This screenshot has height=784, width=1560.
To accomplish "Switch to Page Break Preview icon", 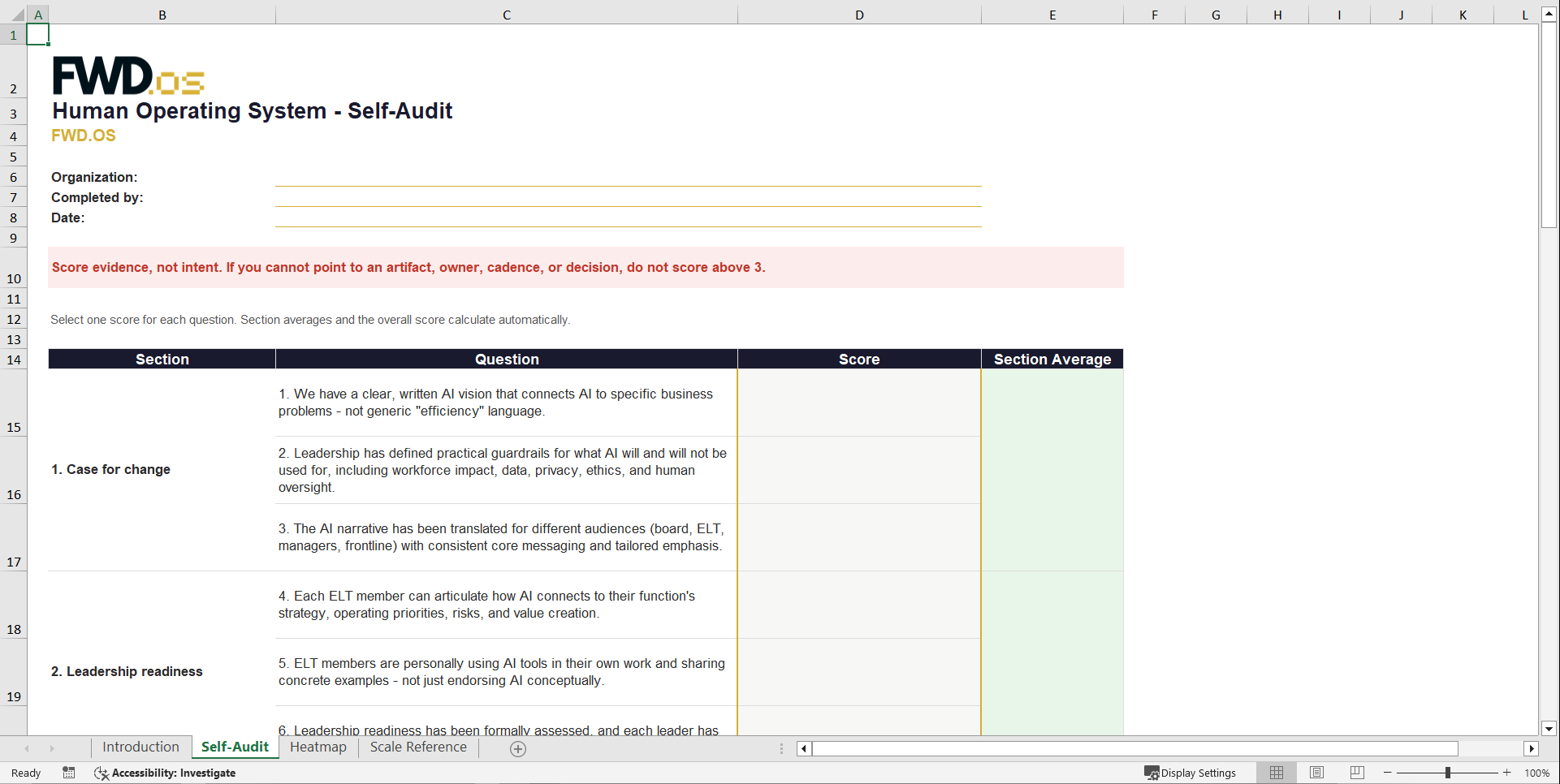I will [x=1356, y=773].
